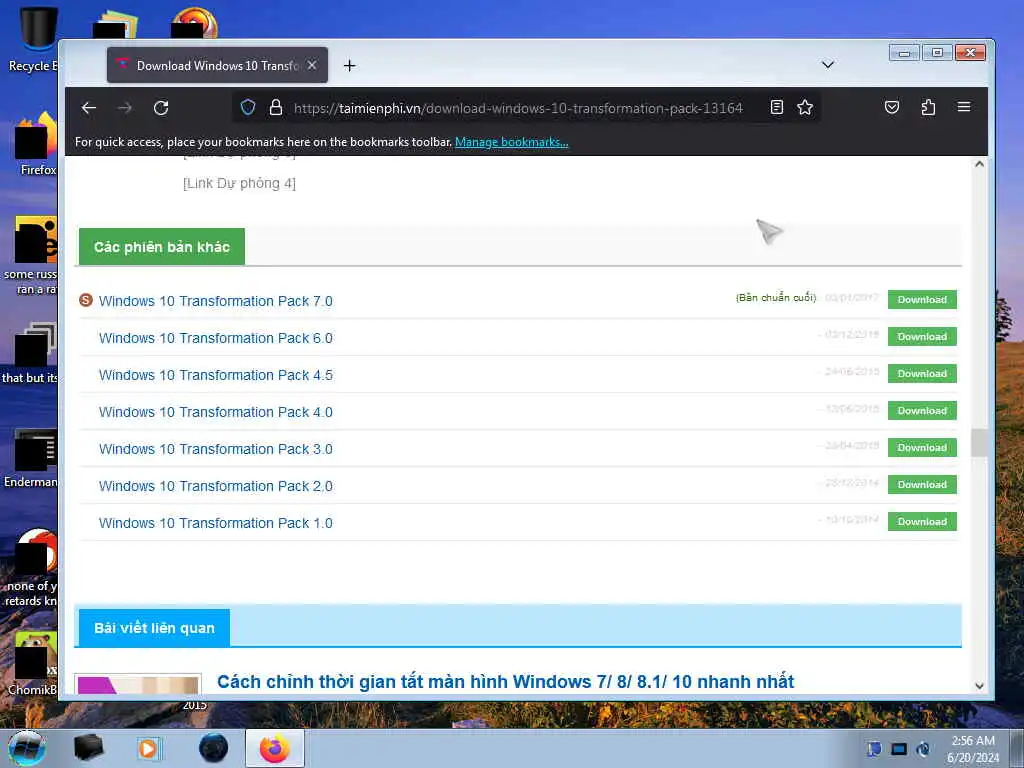Open Windows 10 Transformation Pack 3.0 link
Screen dimensions: 1024x768
(x=216, y=449)
